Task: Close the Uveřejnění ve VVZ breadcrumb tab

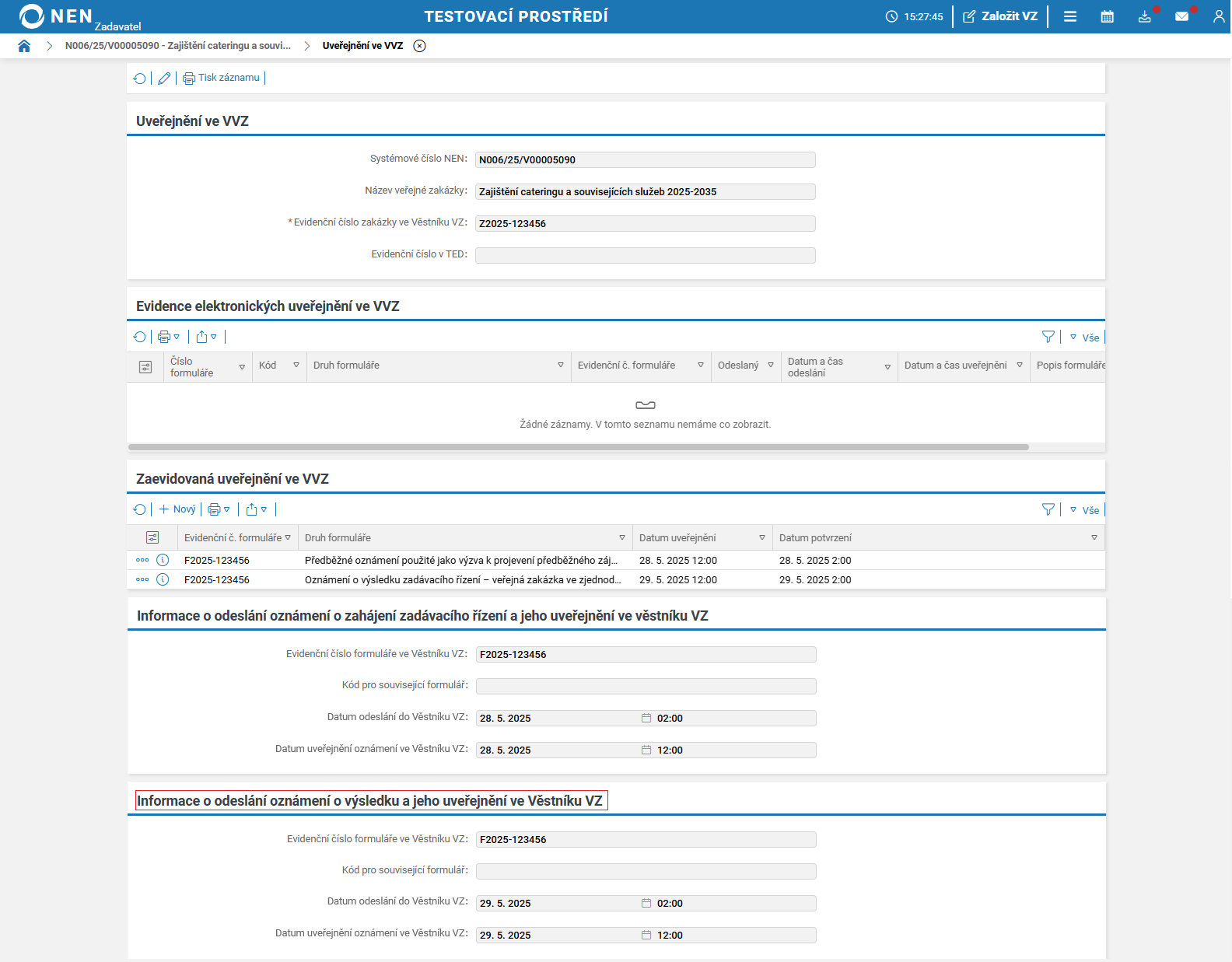Action: (419, 46)
